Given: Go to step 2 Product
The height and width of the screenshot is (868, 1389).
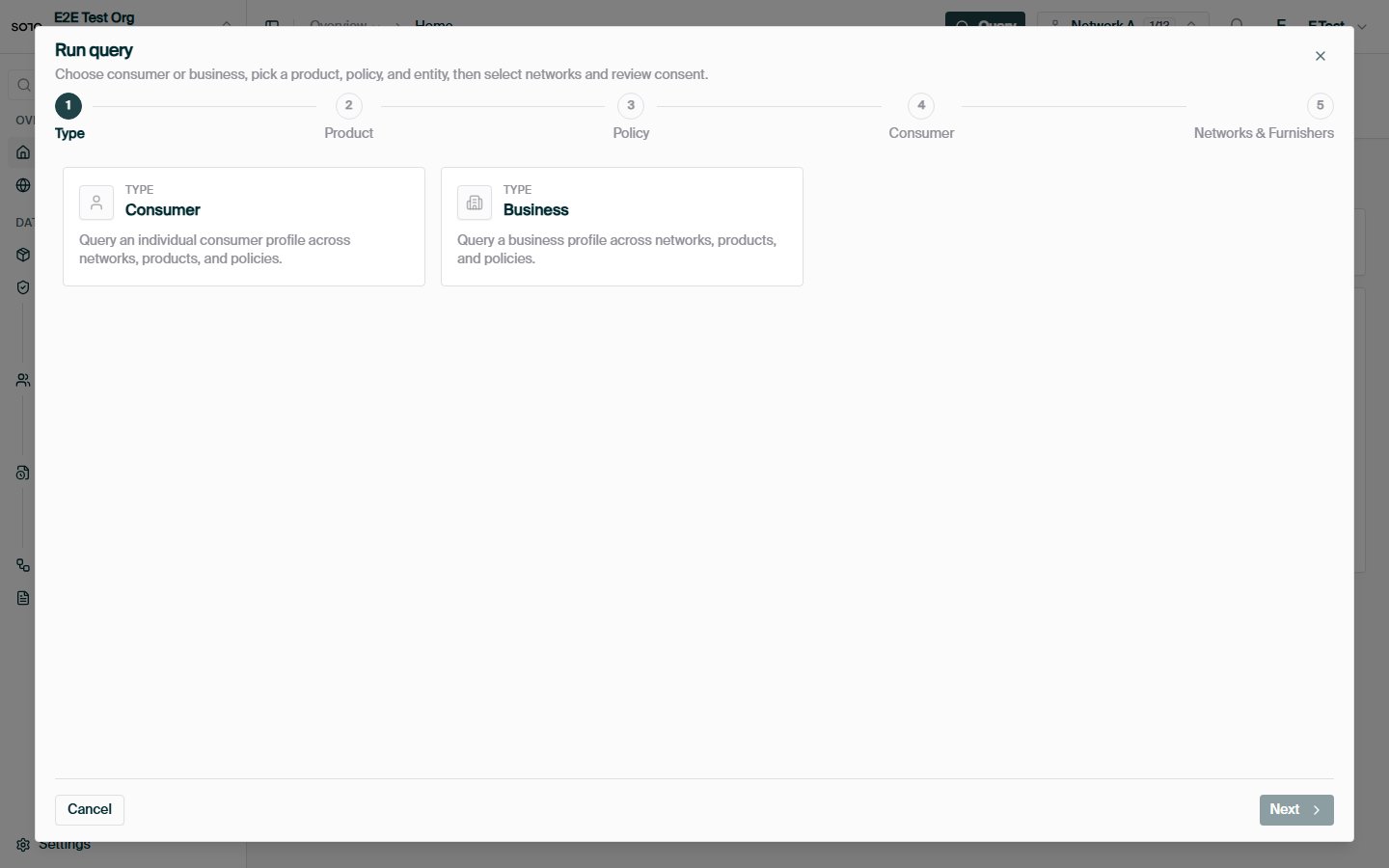Looking at the screenshot, I should (x=349, y=118).
